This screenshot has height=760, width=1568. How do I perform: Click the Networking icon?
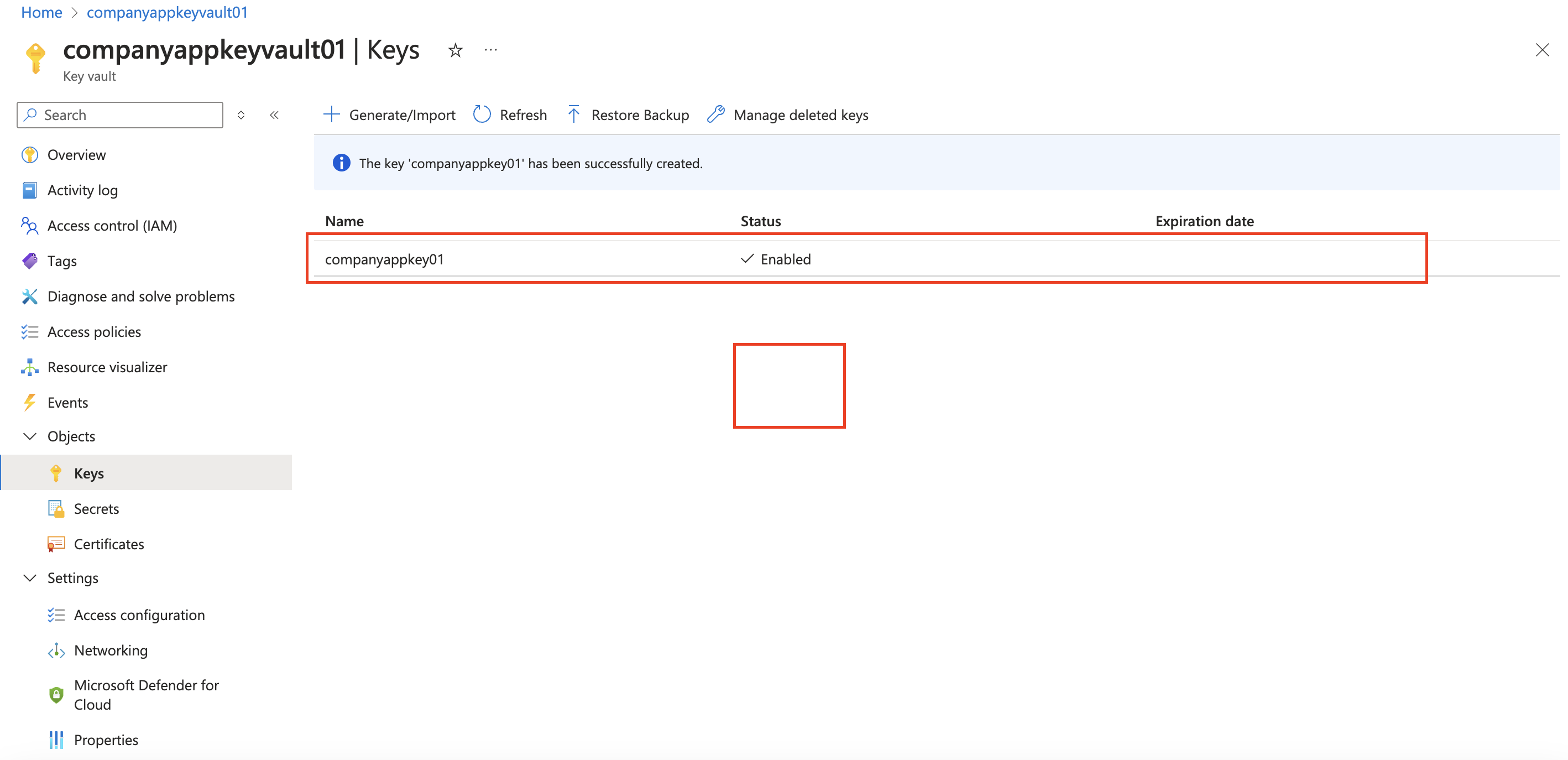(56, 650)
